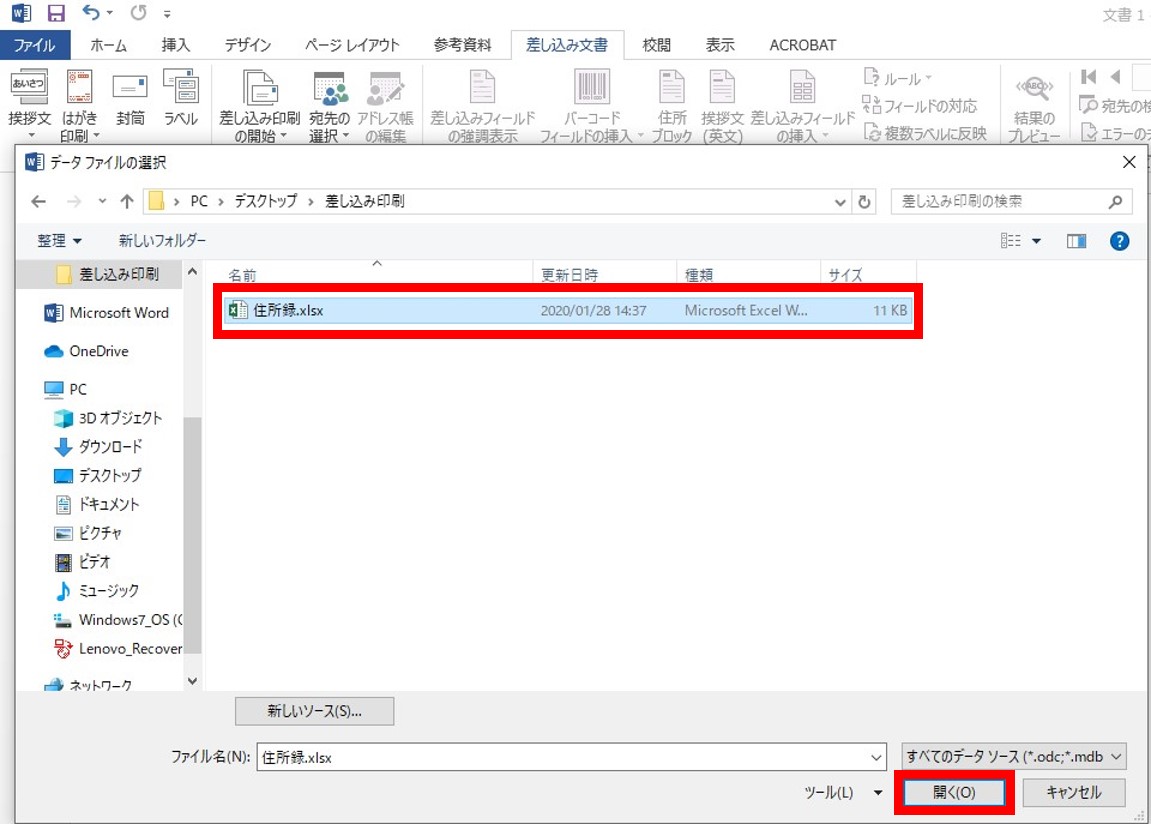Image resolution: width=1151 pixels, height=824 pixels.
Task: Select ネットワーク in navigation pane
Action: pyautogui.click(x=88, y=685)
